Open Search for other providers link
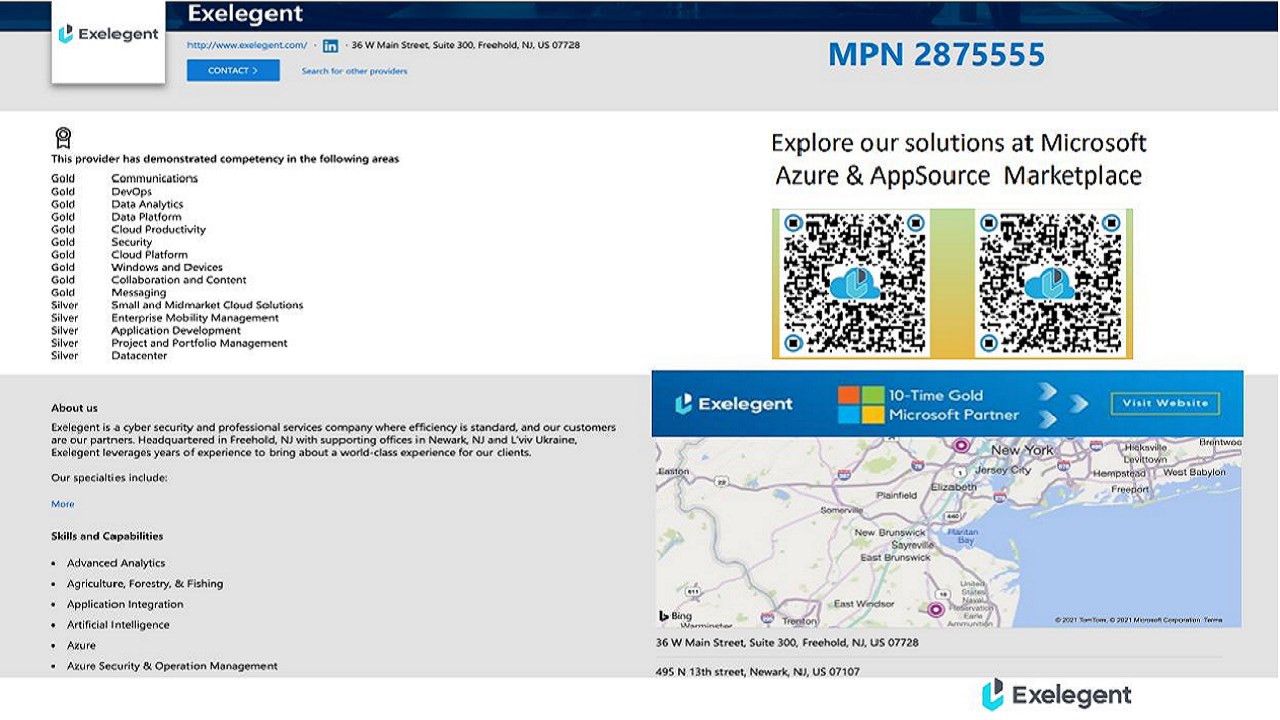Image resolution: width=1280 pixels, height=720 pixels. click(x=355, y=71)
